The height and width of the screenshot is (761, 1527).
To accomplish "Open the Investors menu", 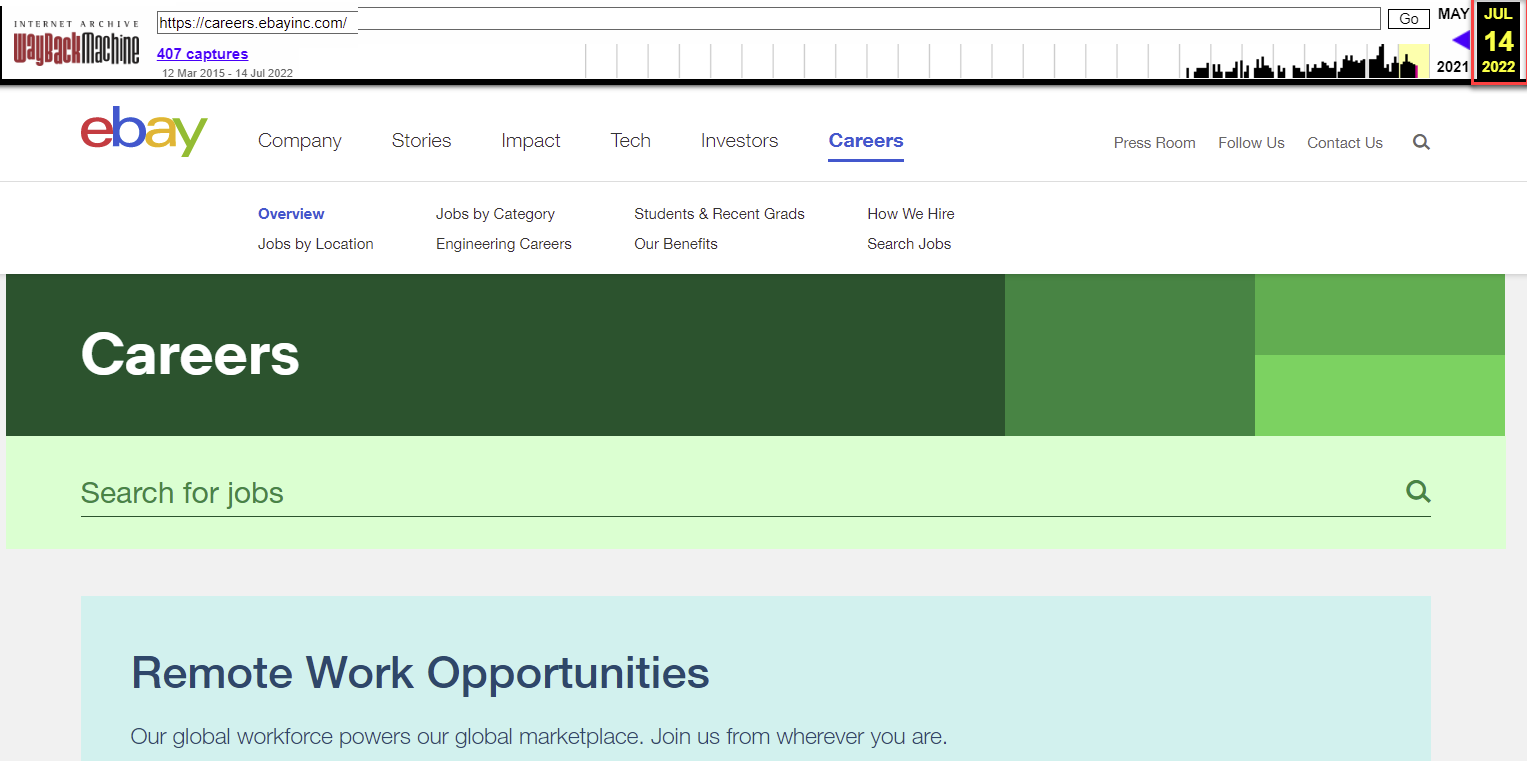I will click(x=739, y=141).
